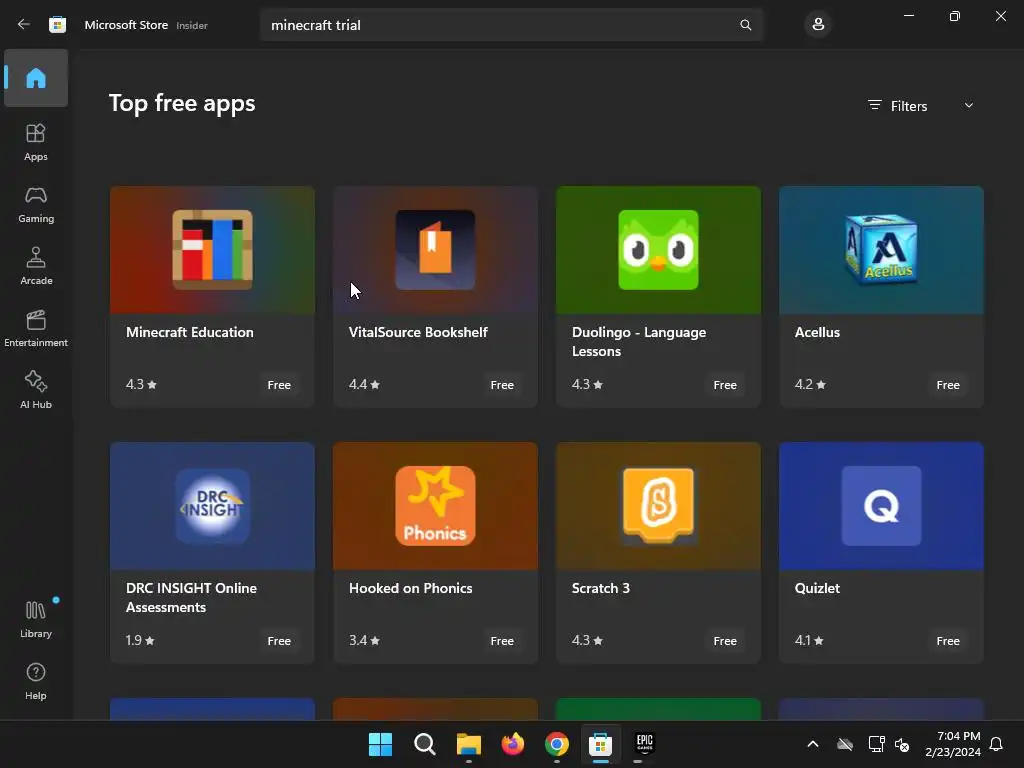Click Free on Acellus card
Viewport: 1024px width, 768px height.
pos(948,385)
